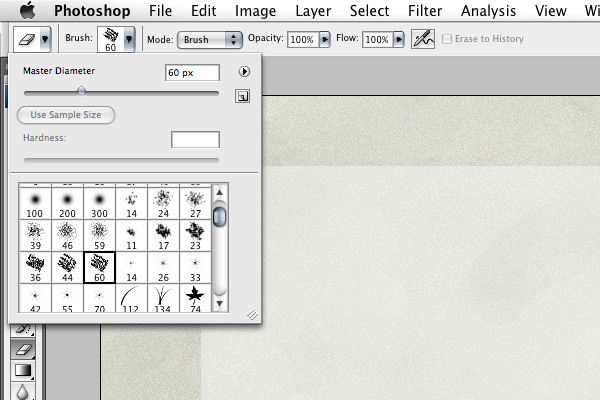Click the brush picker resize grip
Viewport: 600px width, 400px height.
click(x=252, y=315)
